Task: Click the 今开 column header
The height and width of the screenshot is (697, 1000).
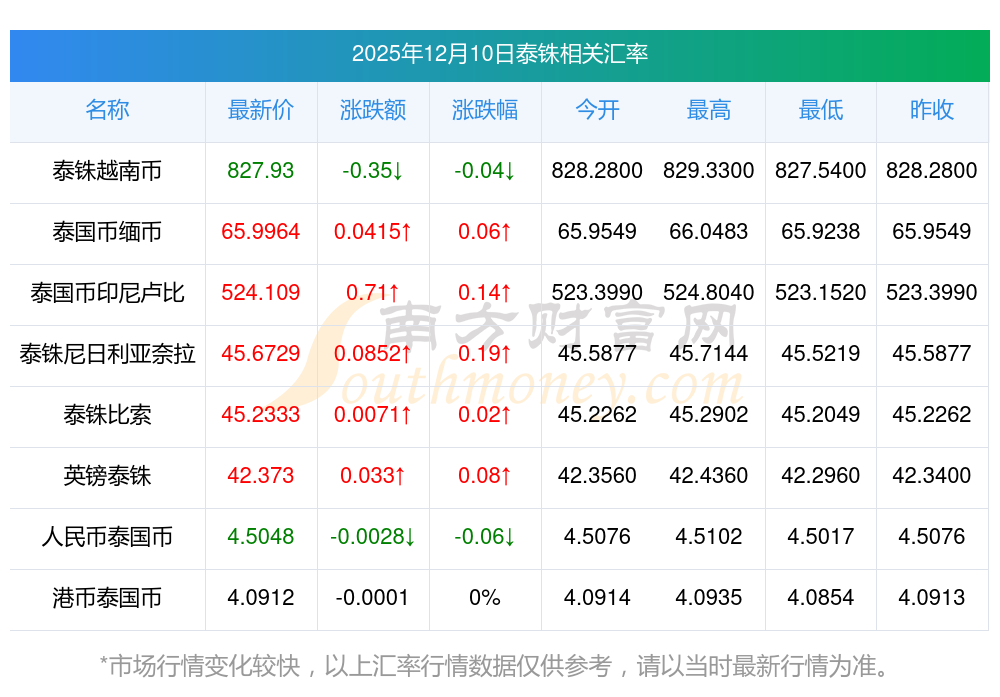Action: point(597,110)
